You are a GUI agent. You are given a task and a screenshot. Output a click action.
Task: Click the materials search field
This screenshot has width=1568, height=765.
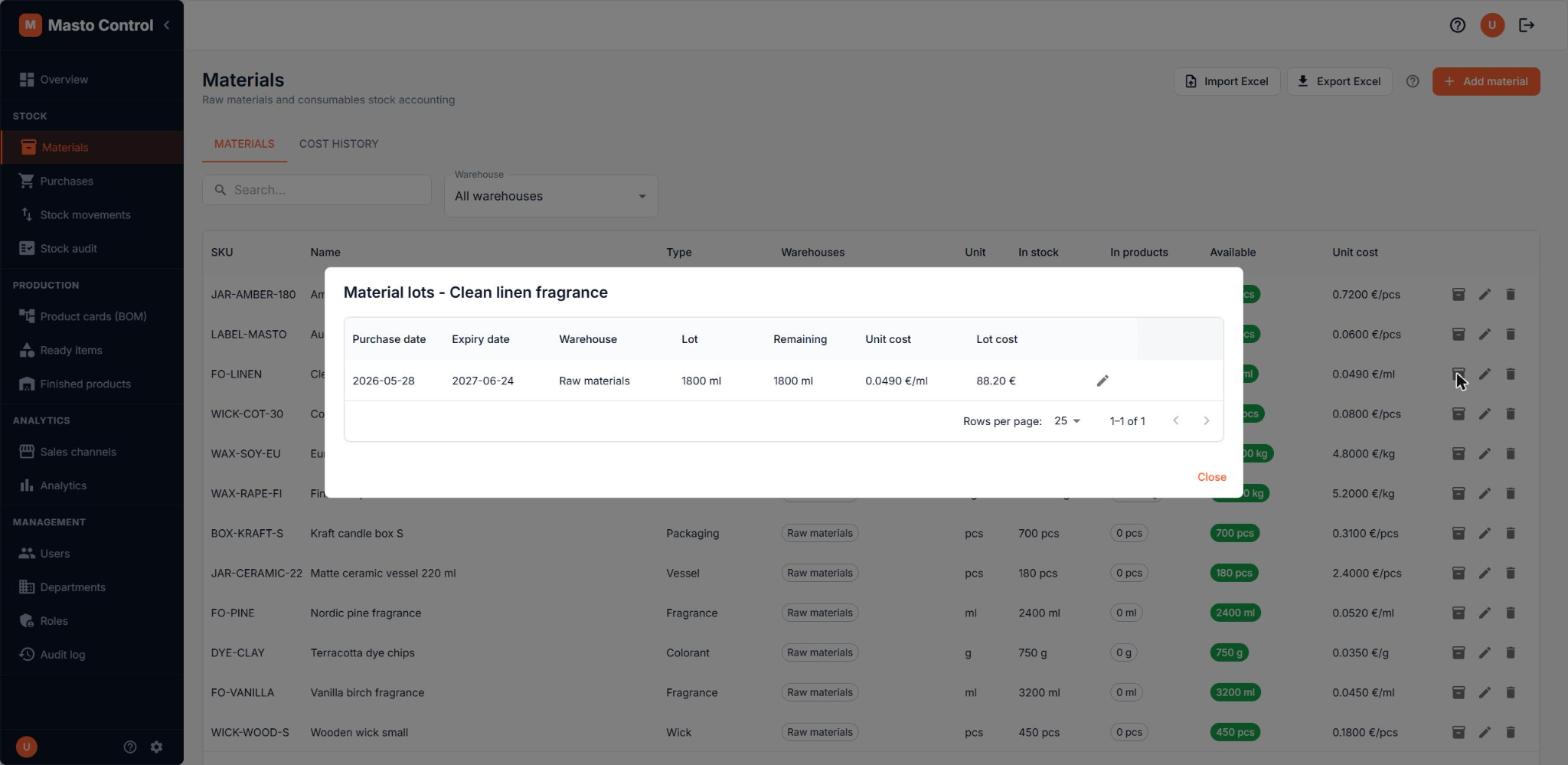[317, 190]
